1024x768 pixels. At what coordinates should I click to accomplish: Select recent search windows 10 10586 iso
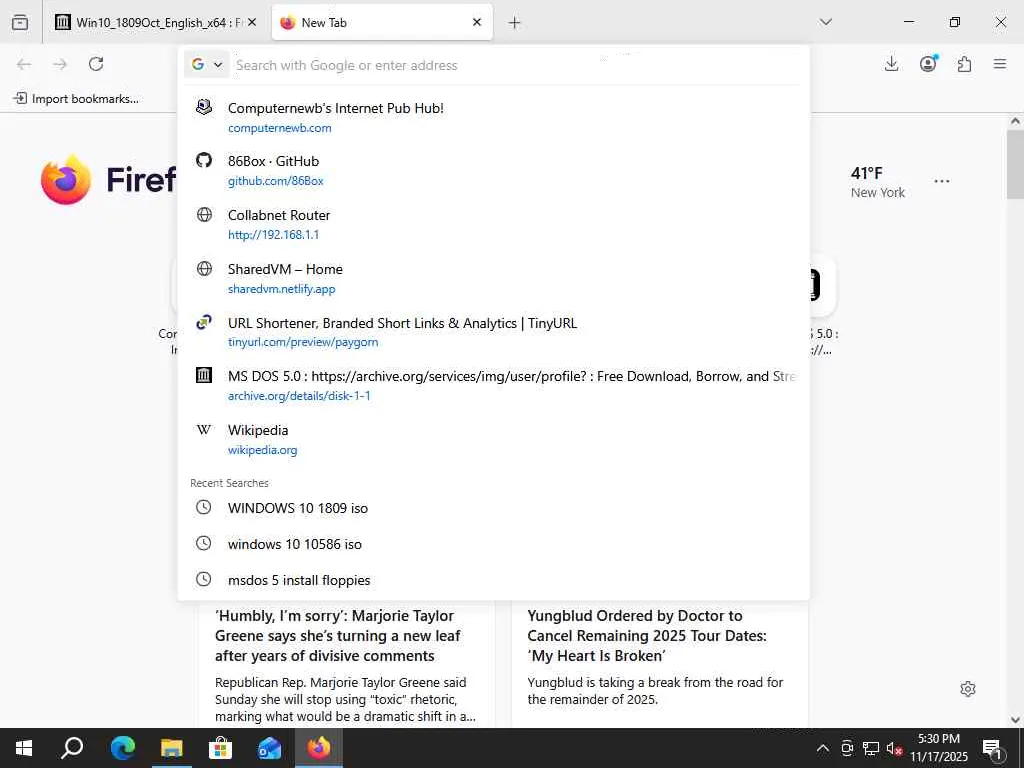(494, 544)
